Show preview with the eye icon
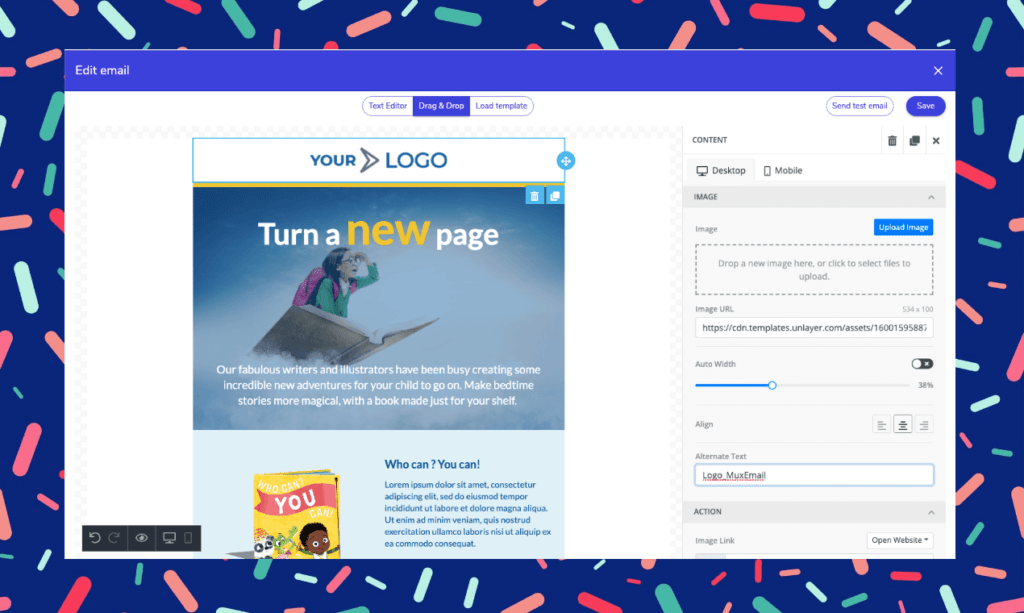The height and width of the screenshot is (613, 1024). click(x=142, y=538)
